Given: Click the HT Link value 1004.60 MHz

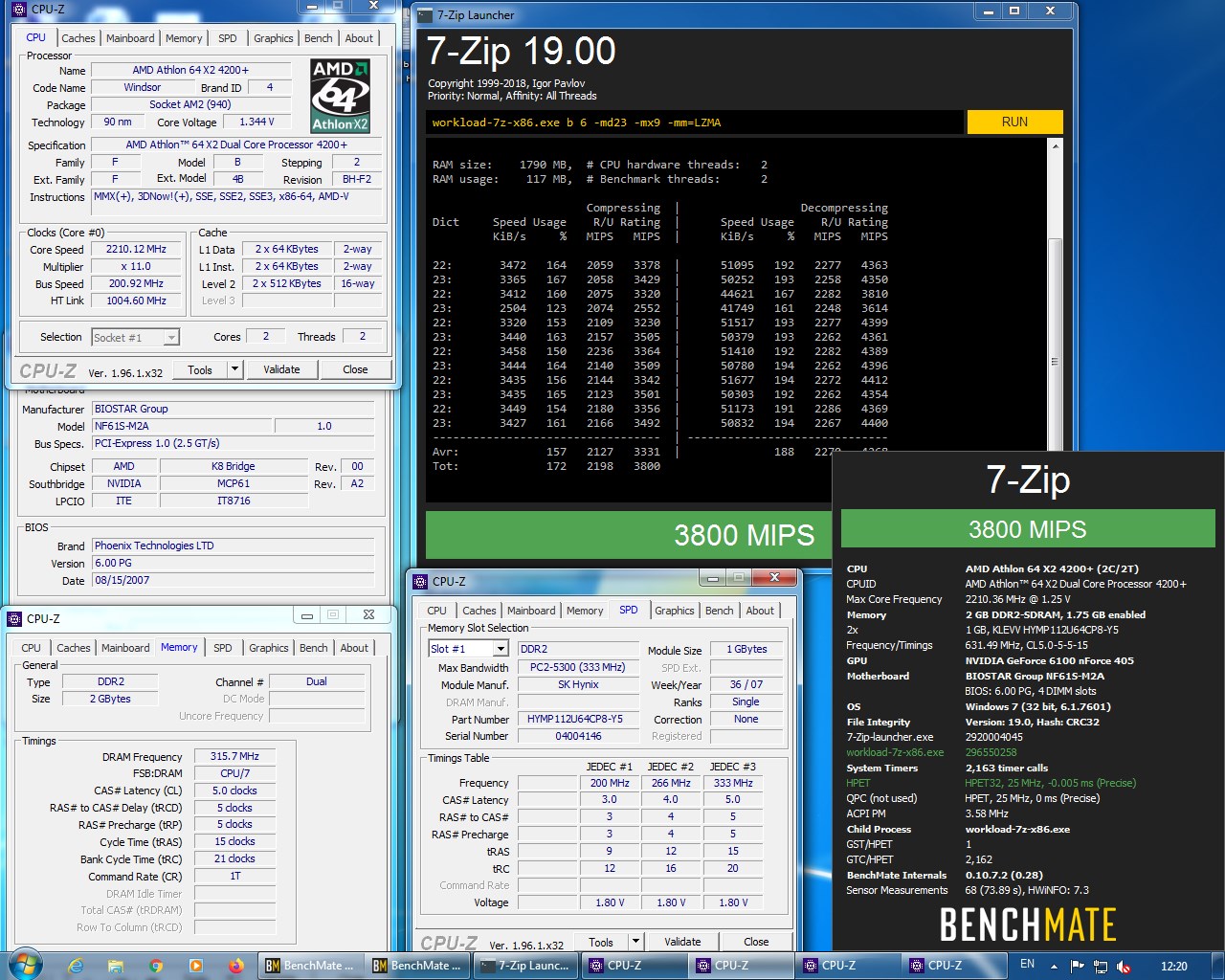Looking at the screenshot, I should tap(136, 301).
